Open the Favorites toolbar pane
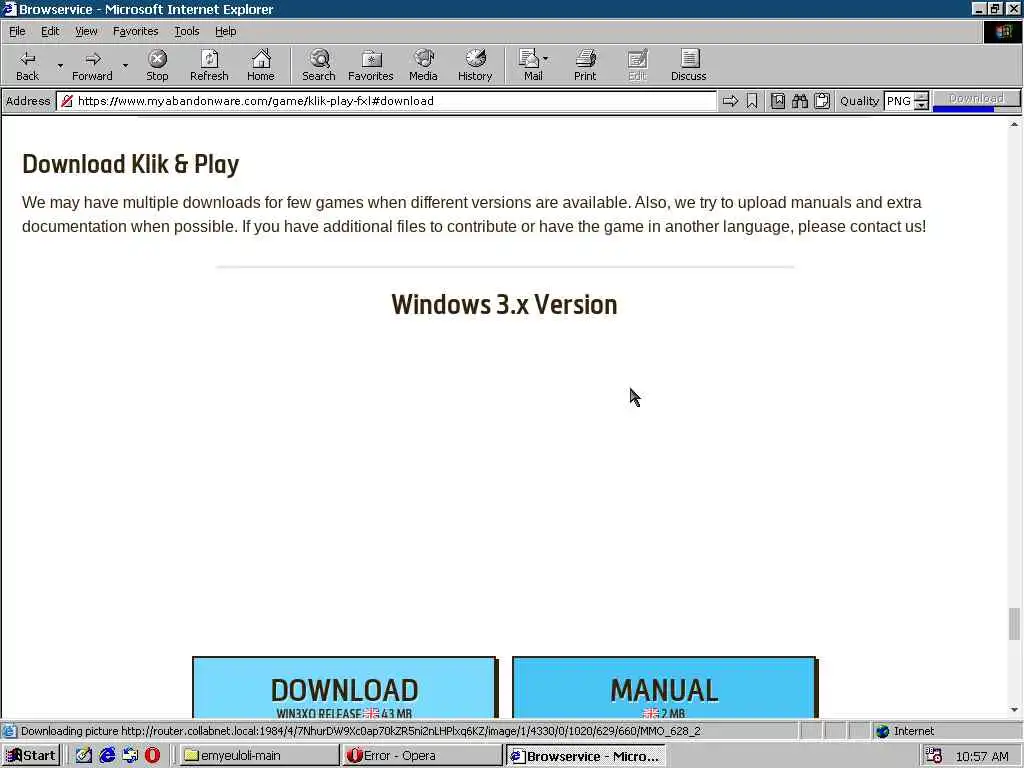Screen dimensions: 1024x768 pos(371,65)
